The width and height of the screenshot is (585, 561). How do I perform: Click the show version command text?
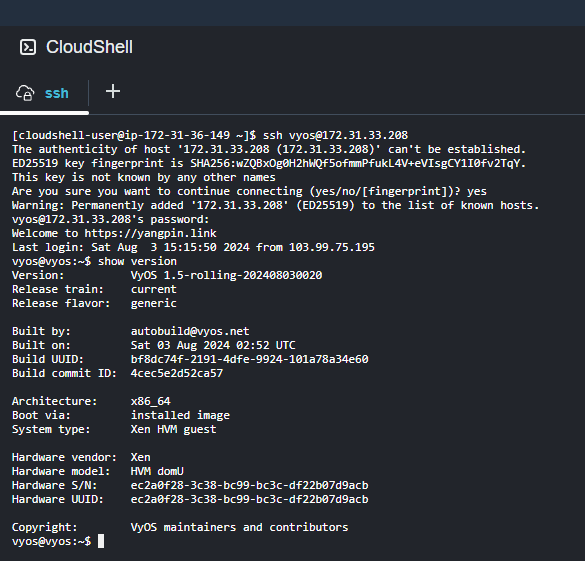(x=137, y=261)
